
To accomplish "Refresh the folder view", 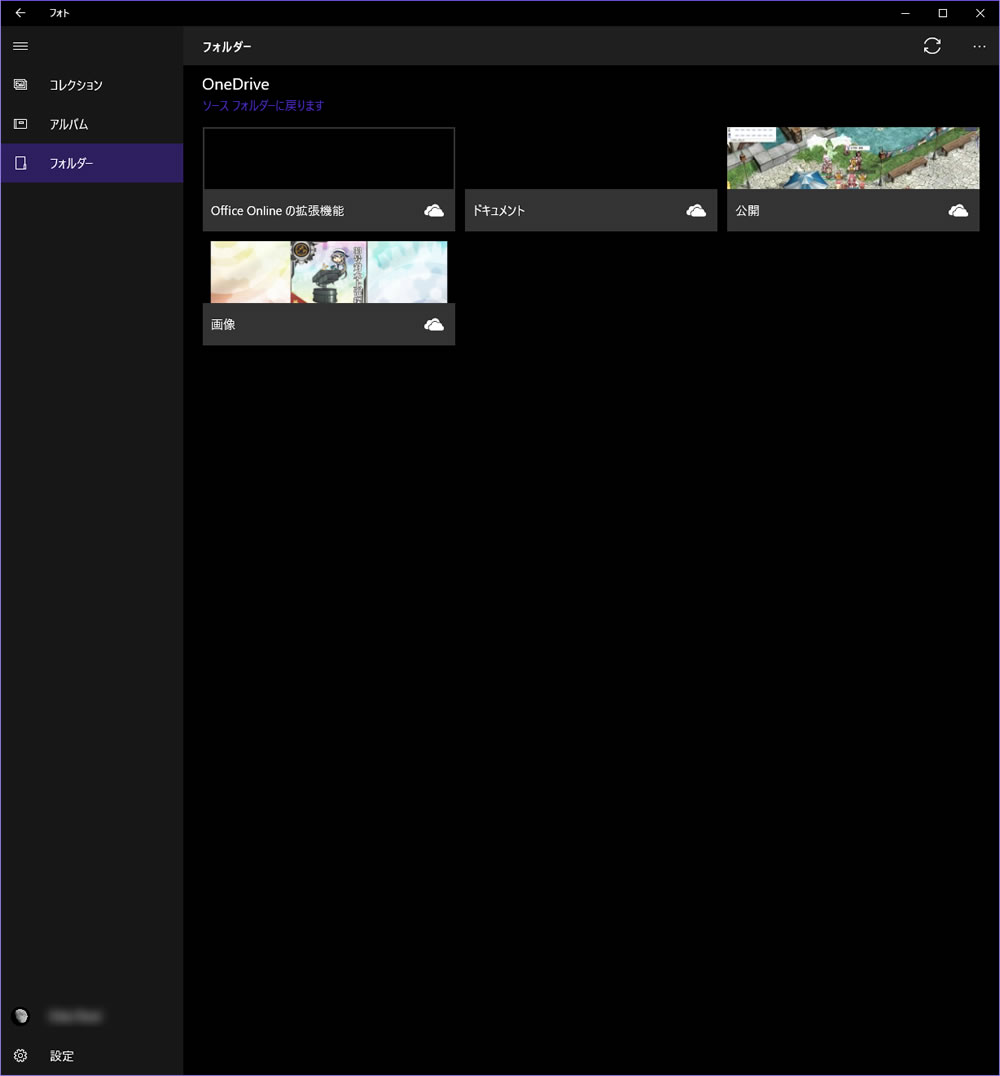I will click(x=932, y=46).
